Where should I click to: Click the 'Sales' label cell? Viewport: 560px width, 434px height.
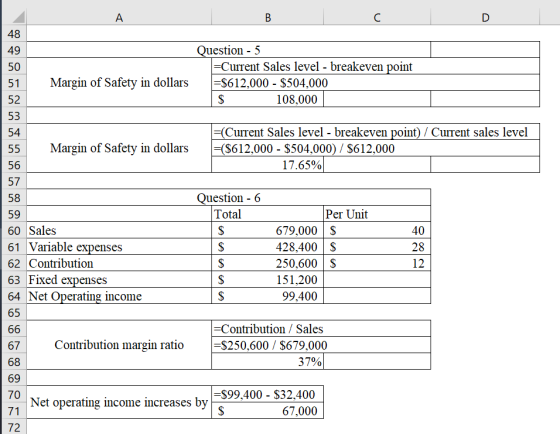119,230
